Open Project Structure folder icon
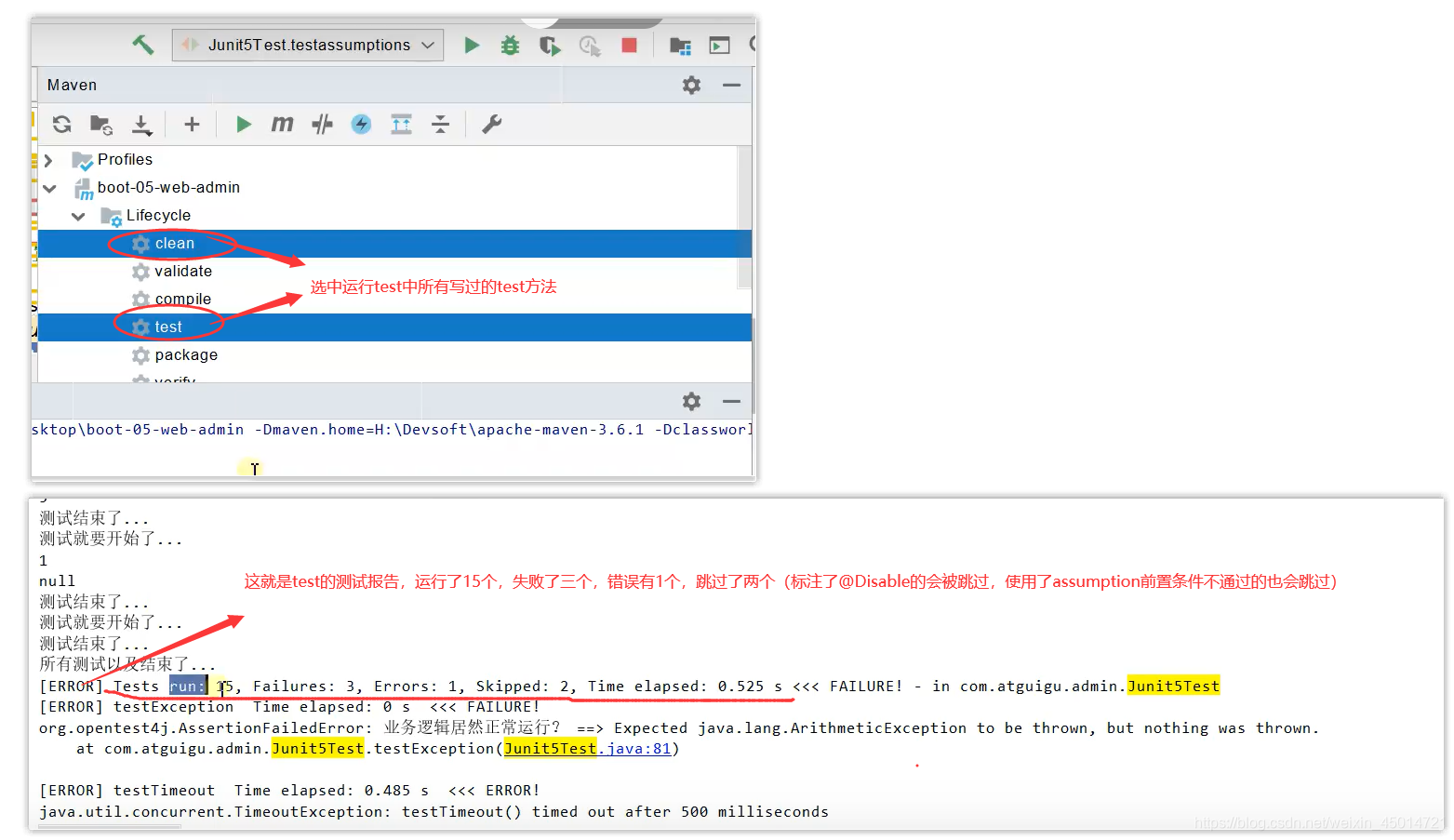 (680, 45)
